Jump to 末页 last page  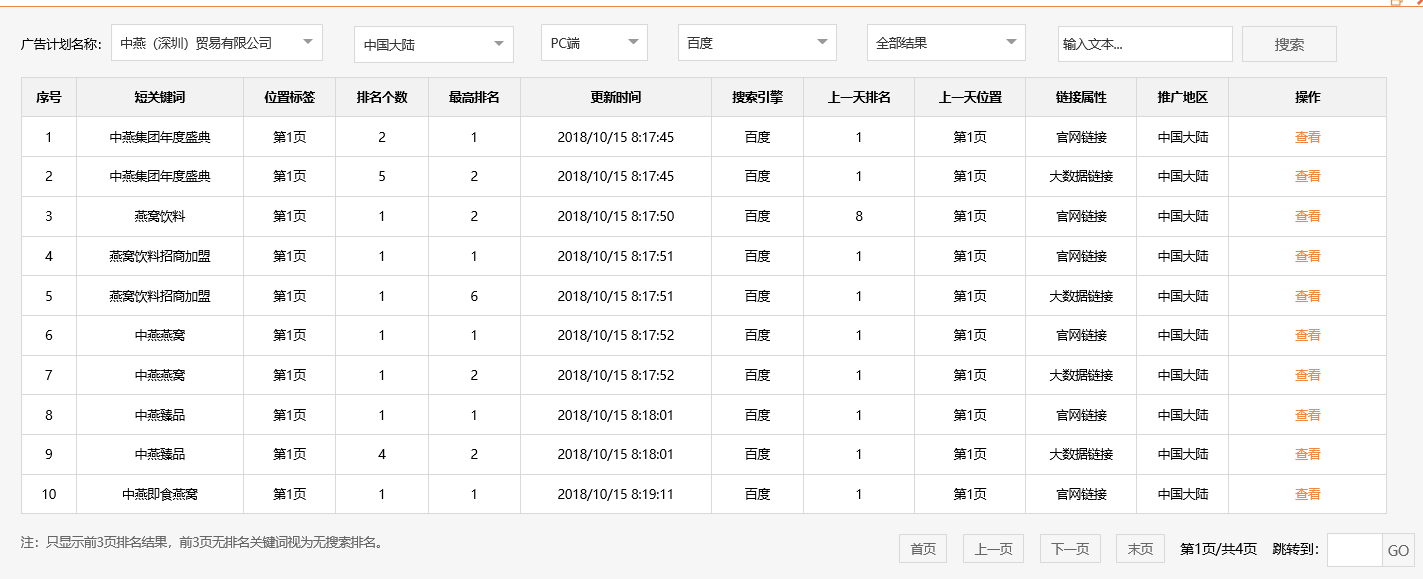pyautogui.click(x=1139, y=548)
